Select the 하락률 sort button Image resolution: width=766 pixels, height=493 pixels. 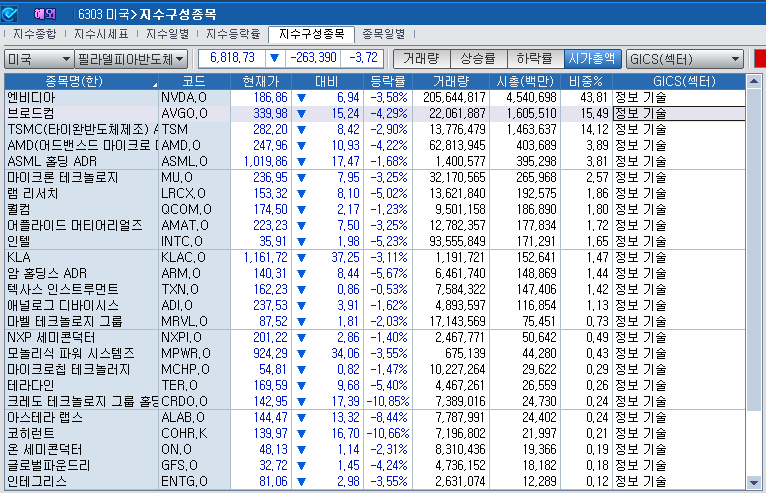click(x=535, y=59)
